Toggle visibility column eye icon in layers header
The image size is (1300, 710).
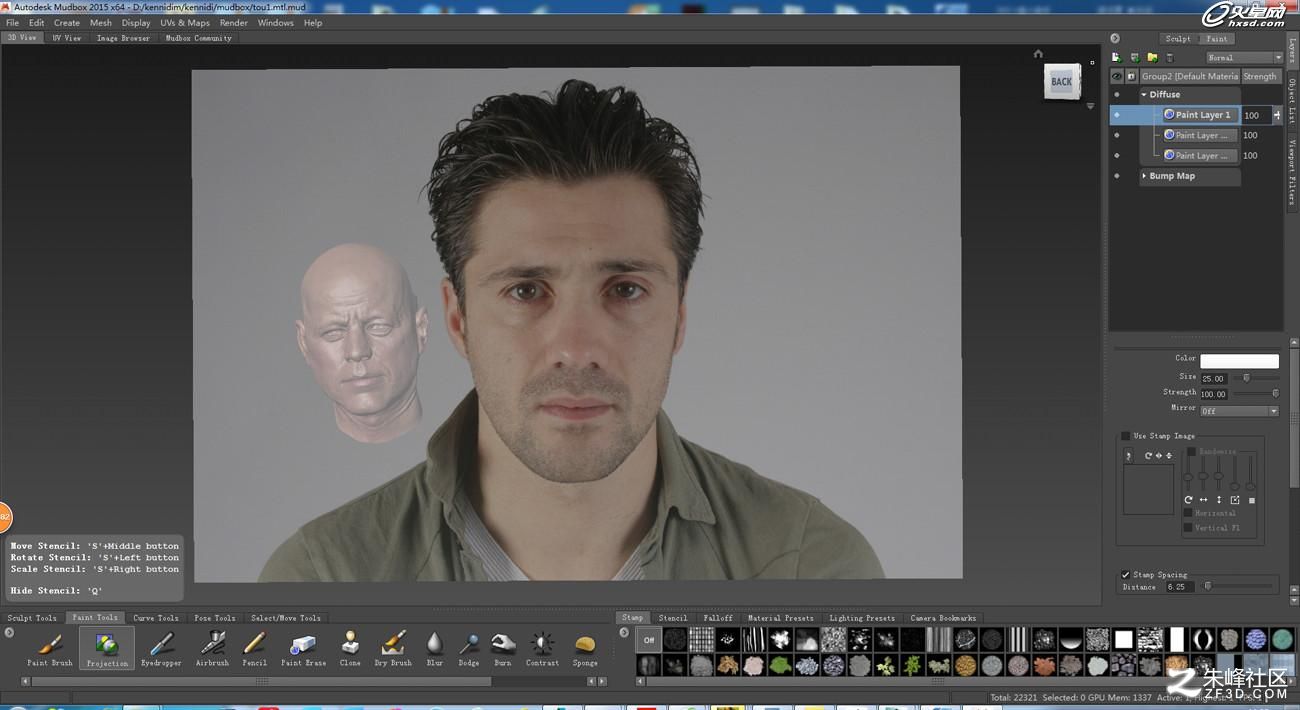1117,76
